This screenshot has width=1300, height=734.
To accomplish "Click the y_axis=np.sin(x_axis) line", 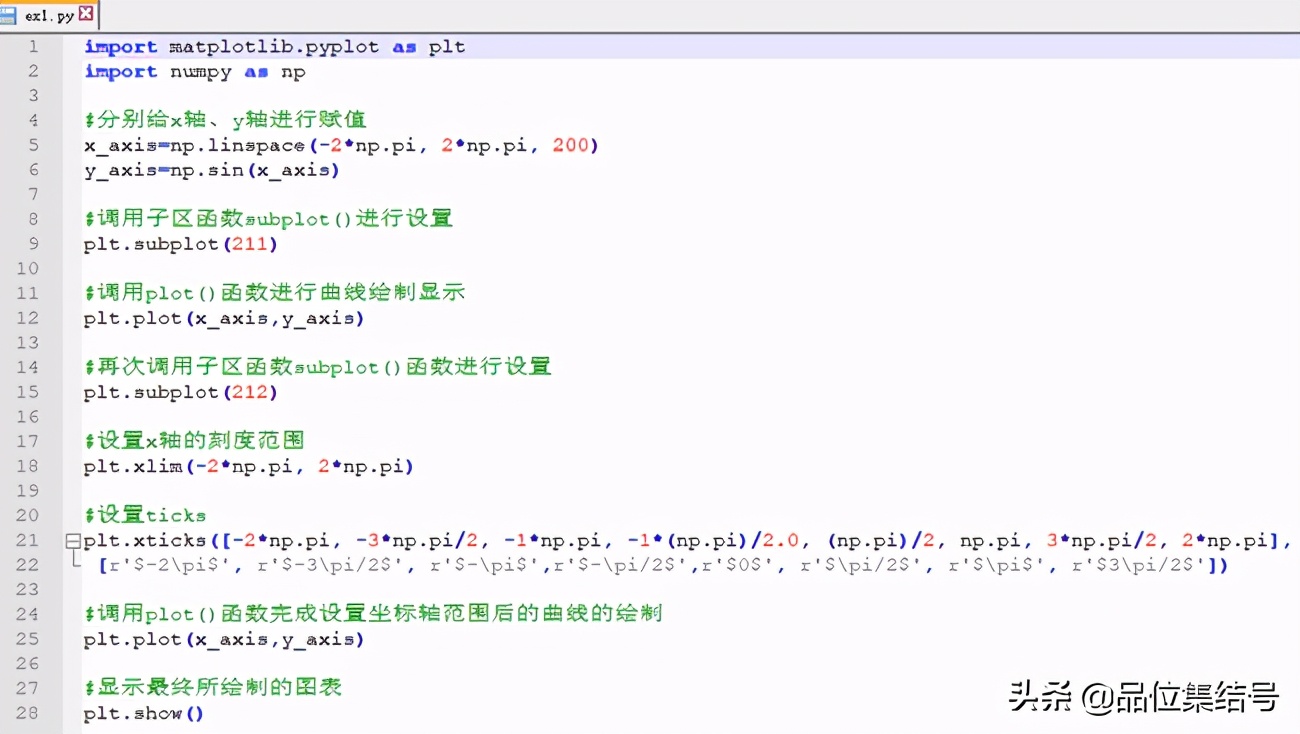I will (212, 170).
